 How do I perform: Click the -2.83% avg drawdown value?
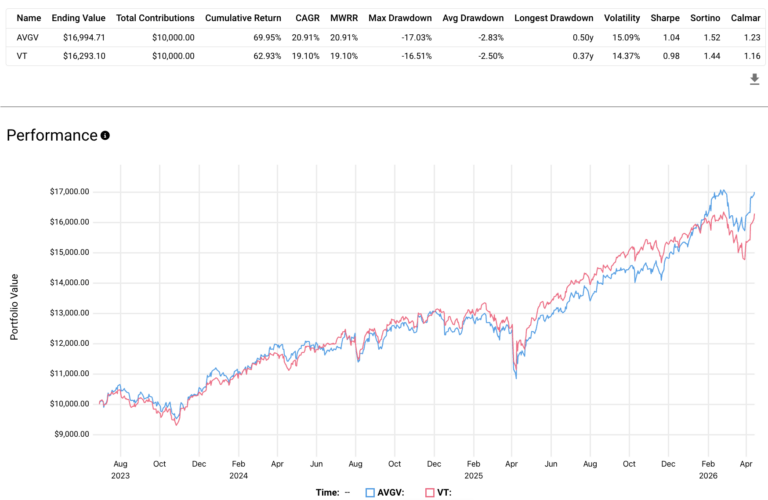tap(491, 38)
